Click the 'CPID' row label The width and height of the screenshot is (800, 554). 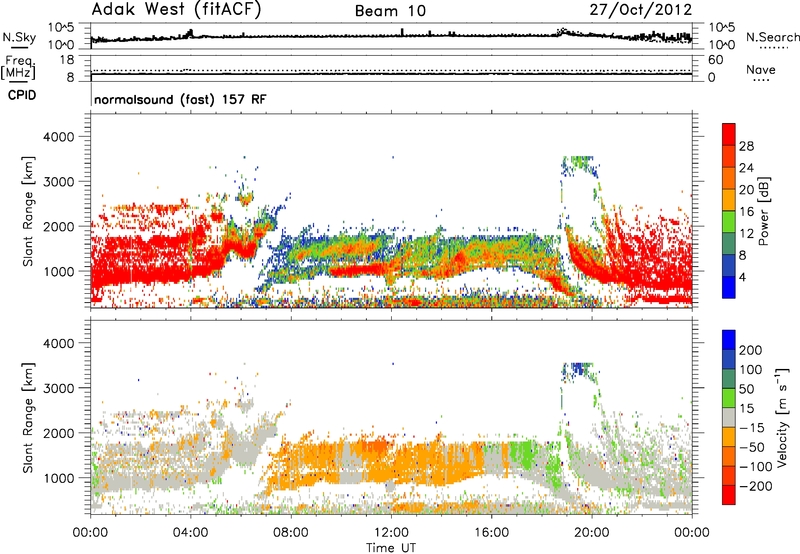(x=22, y=95)
